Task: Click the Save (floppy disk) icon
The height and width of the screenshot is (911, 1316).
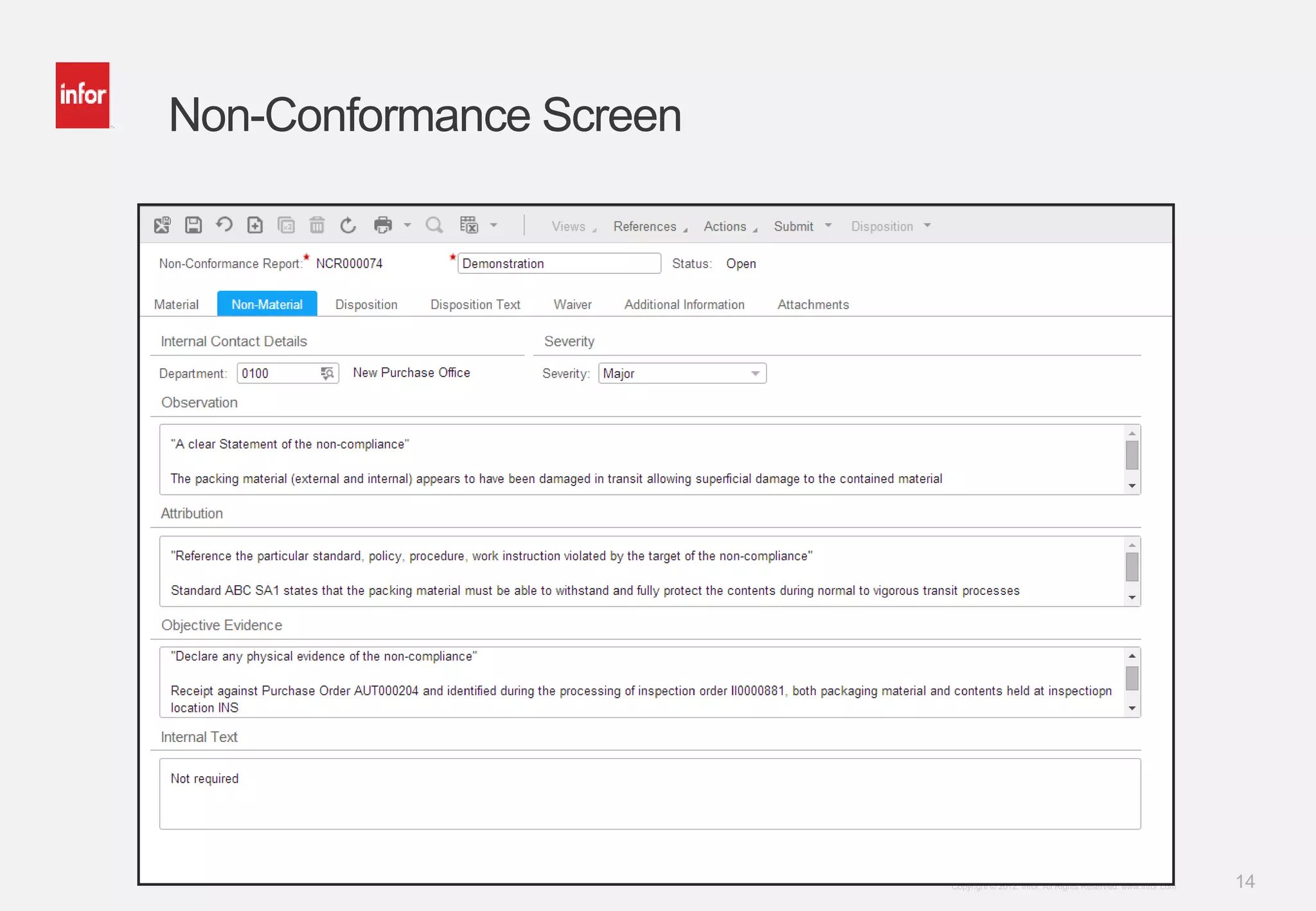Action: coord(193,226)
